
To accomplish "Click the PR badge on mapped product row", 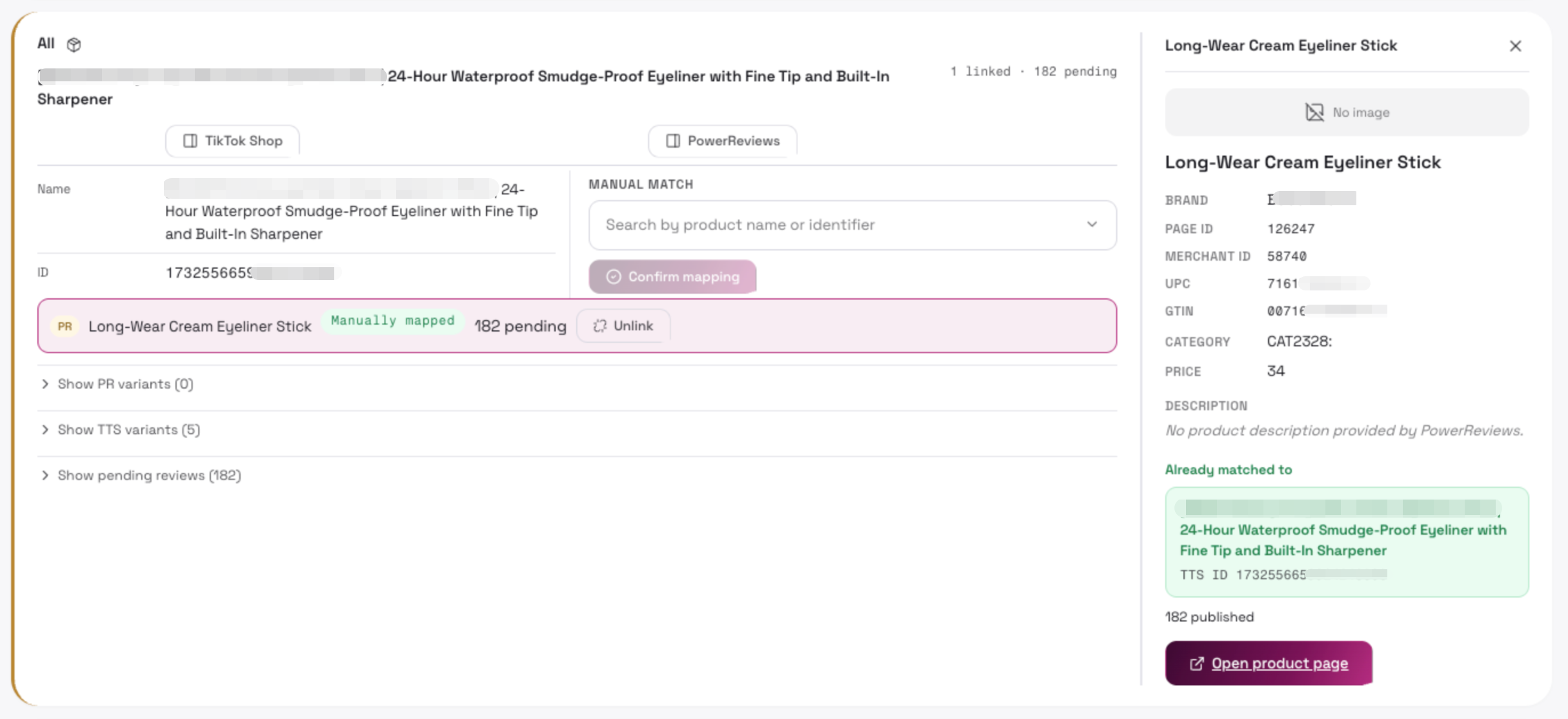I will (x=65, y=326).
